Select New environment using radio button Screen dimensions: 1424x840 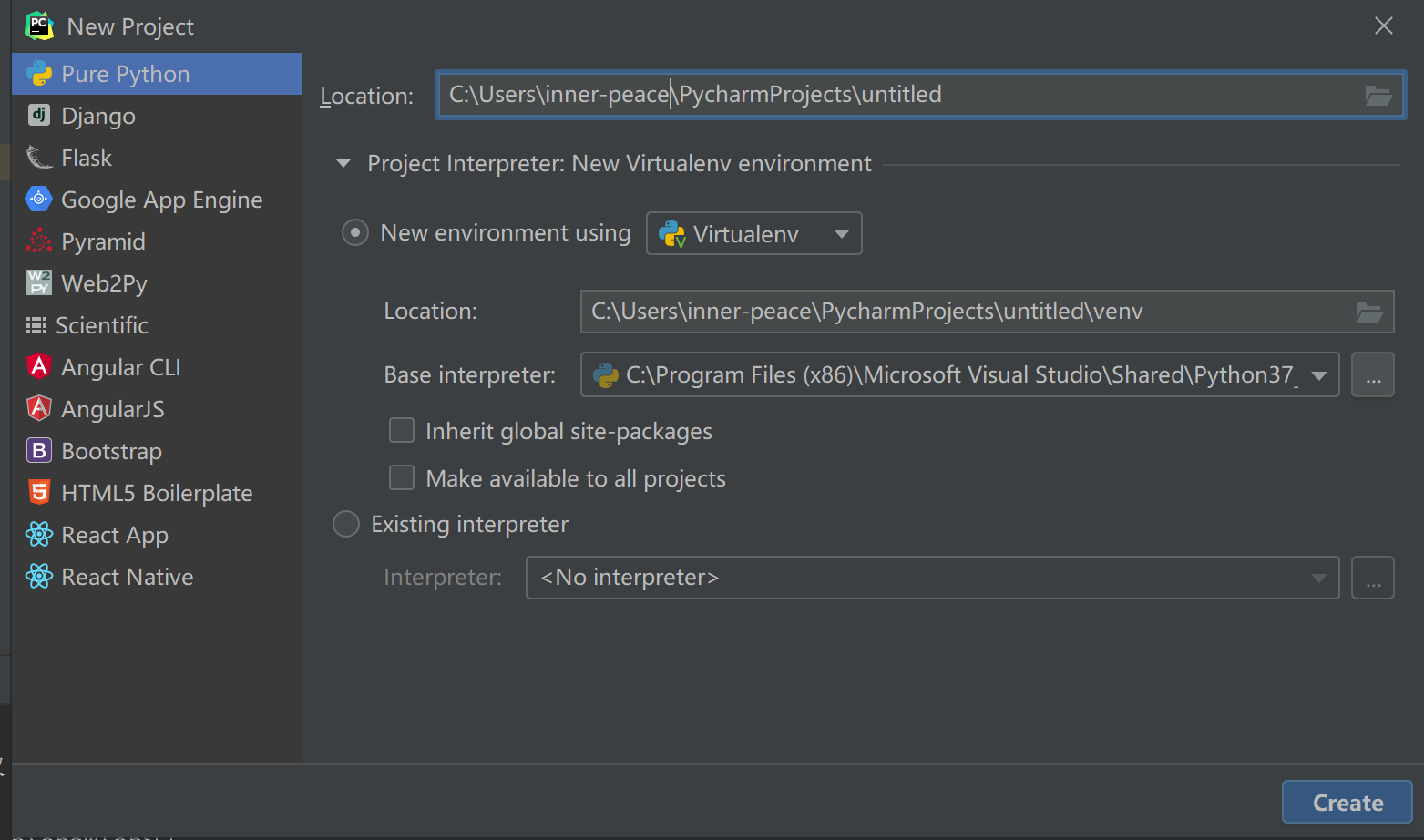354,232
